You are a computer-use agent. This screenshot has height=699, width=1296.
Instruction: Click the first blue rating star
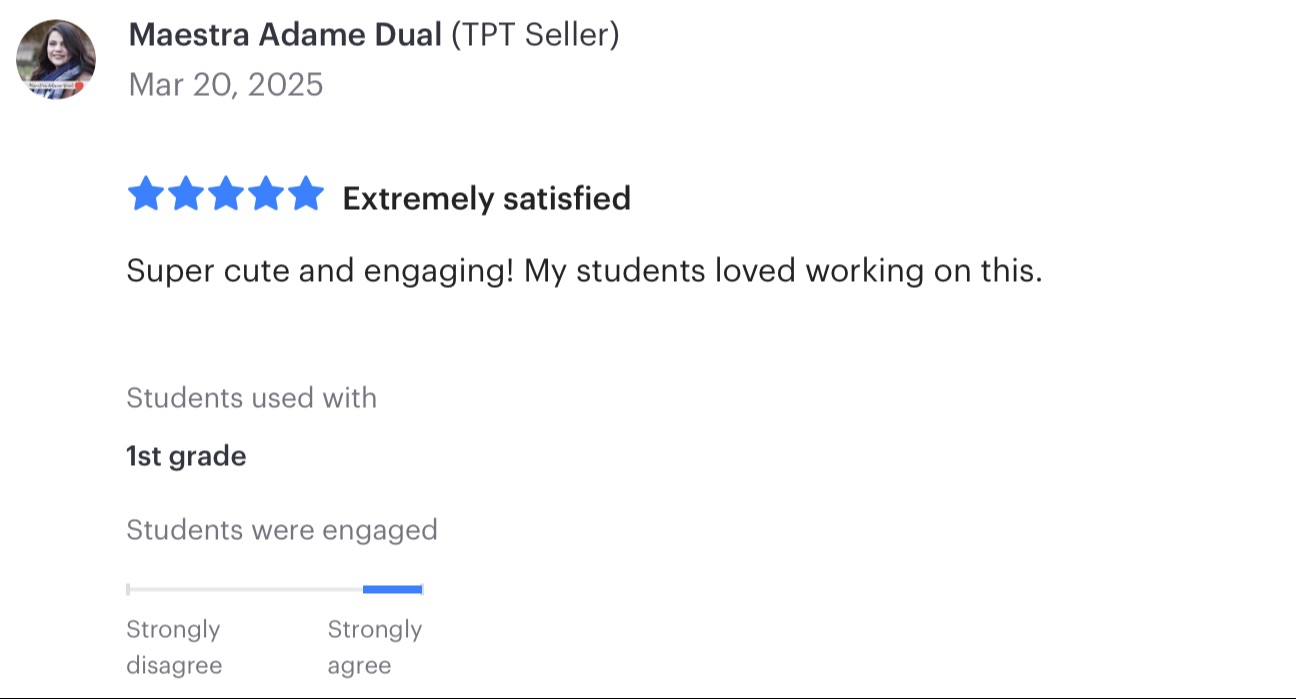(x=145, y=195)
